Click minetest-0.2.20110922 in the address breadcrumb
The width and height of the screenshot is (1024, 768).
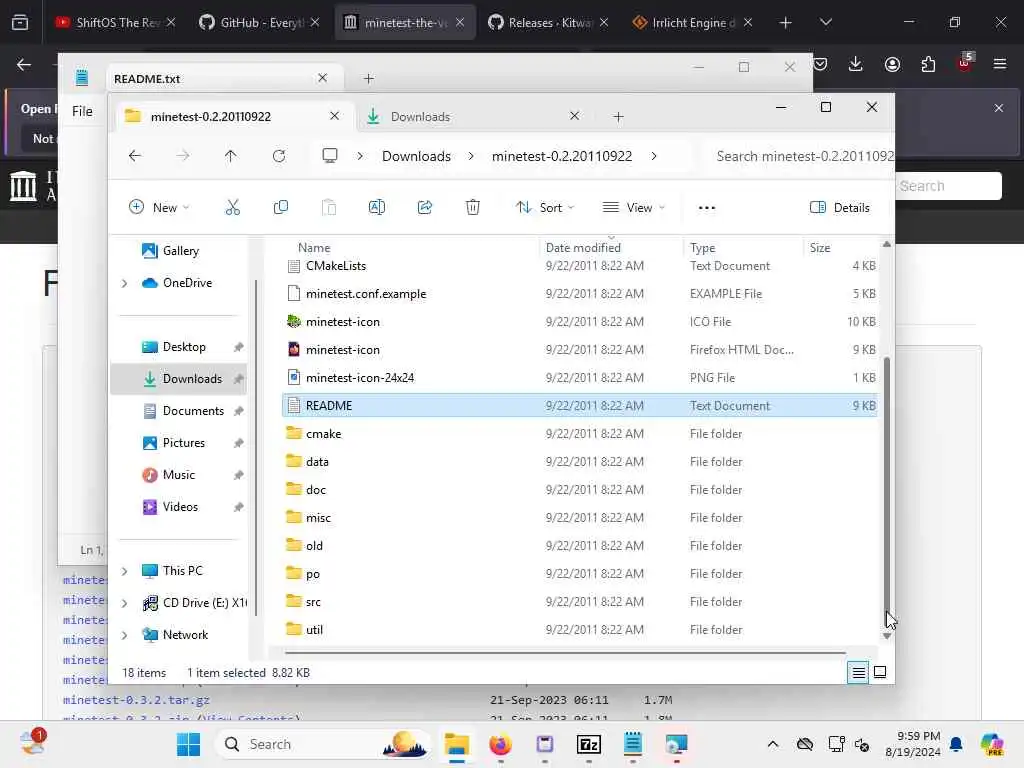coord(562,156)
